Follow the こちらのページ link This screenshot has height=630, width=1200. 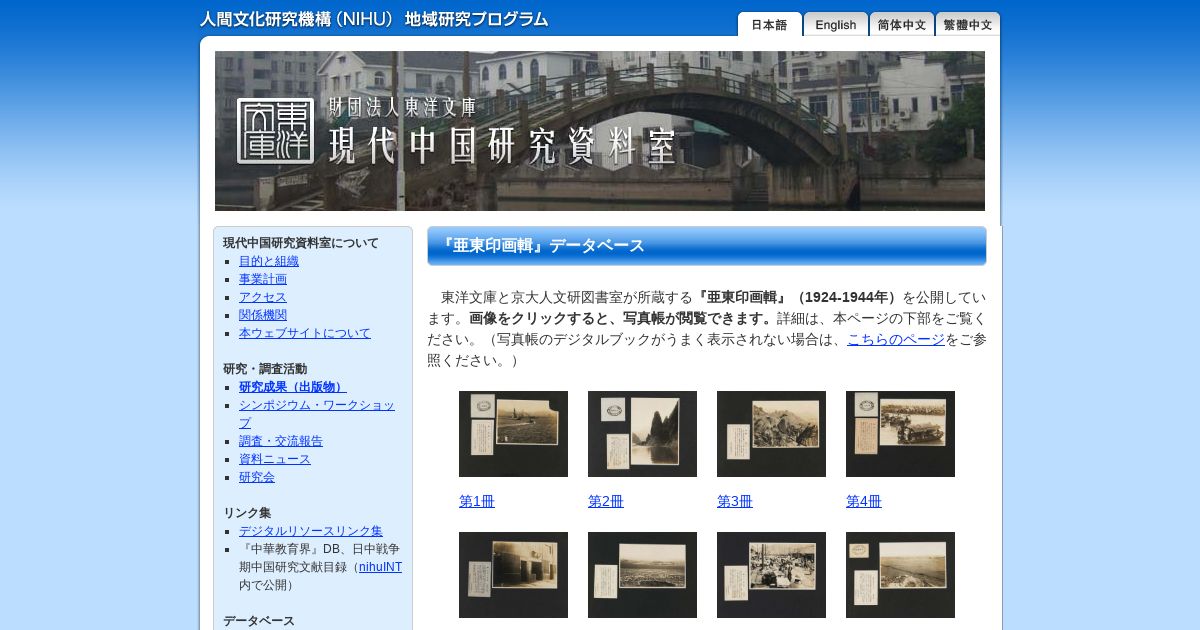click(896, 339)
